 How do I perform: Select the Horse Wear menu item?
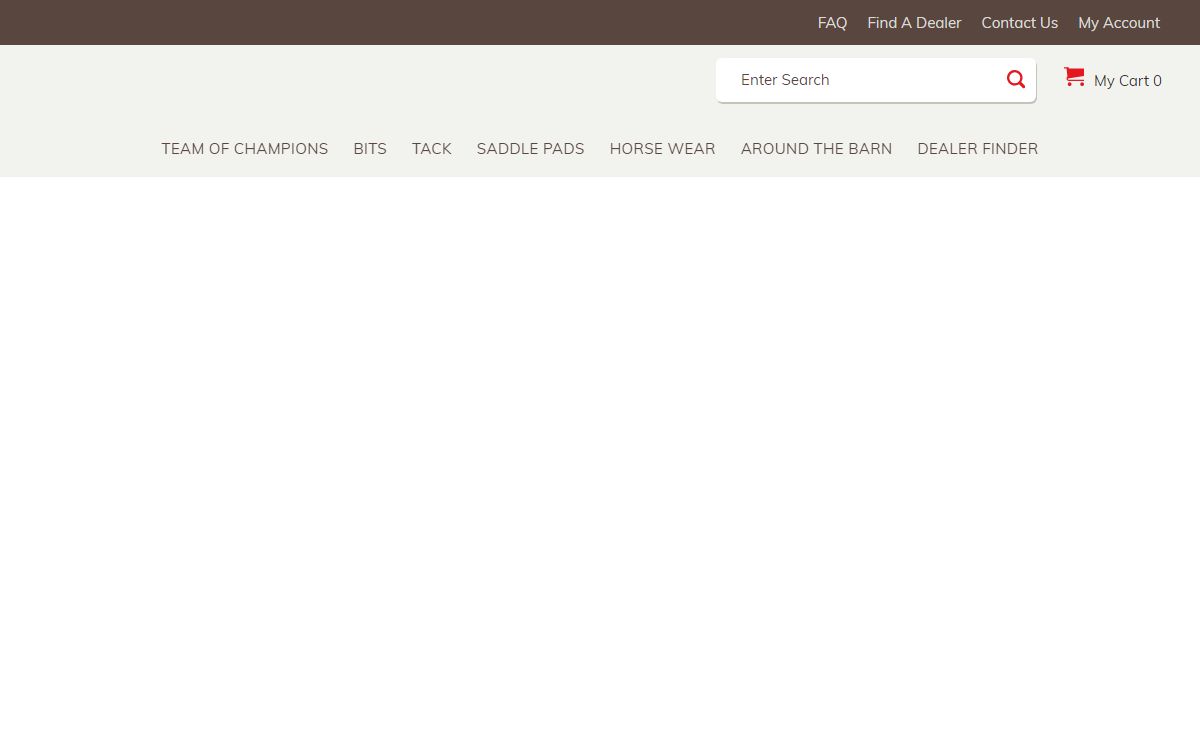point(662,148)
